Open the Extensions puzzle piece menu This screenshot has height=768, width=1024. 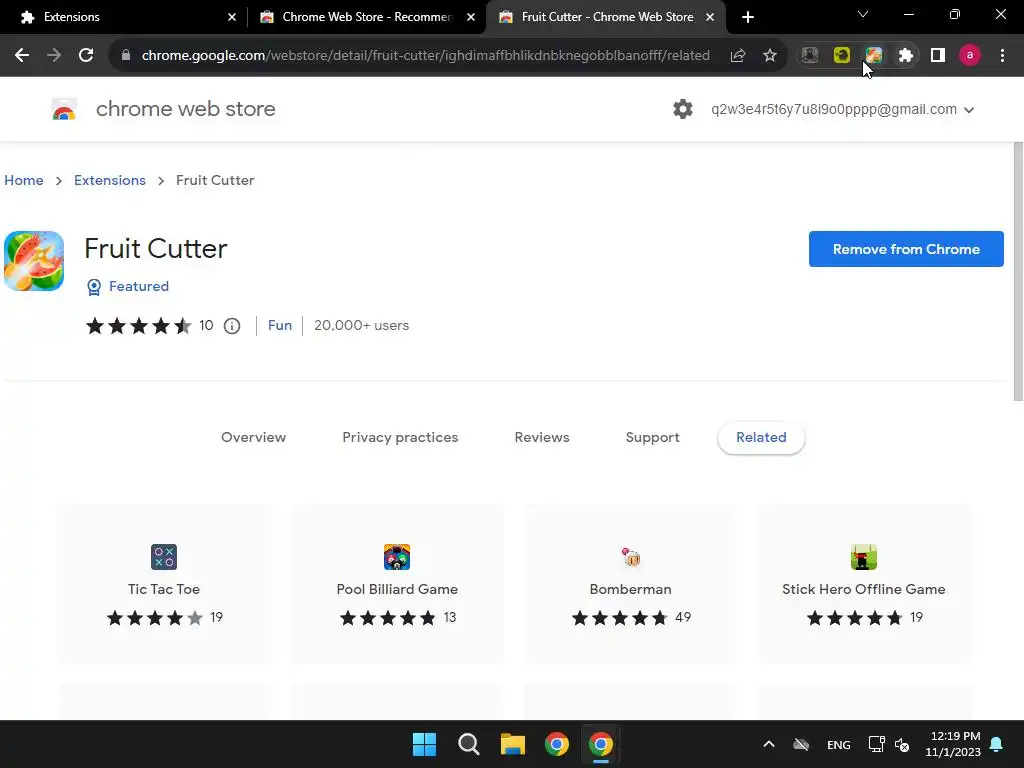(906, 56)
